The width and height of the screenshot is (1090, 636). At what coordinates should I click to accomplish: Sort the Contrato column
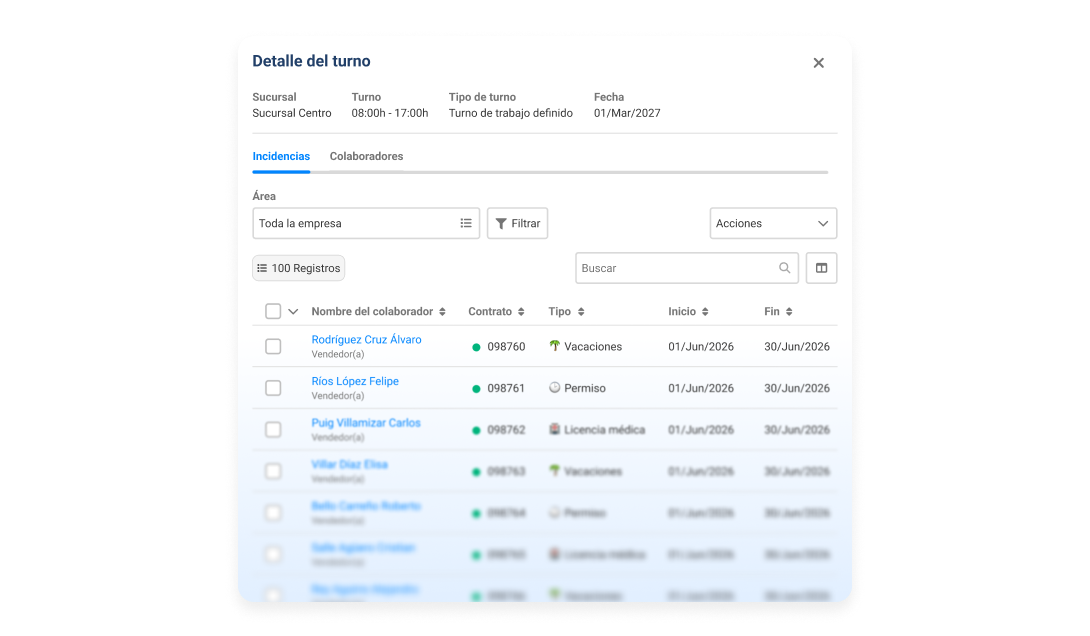[x=521, y=312]
